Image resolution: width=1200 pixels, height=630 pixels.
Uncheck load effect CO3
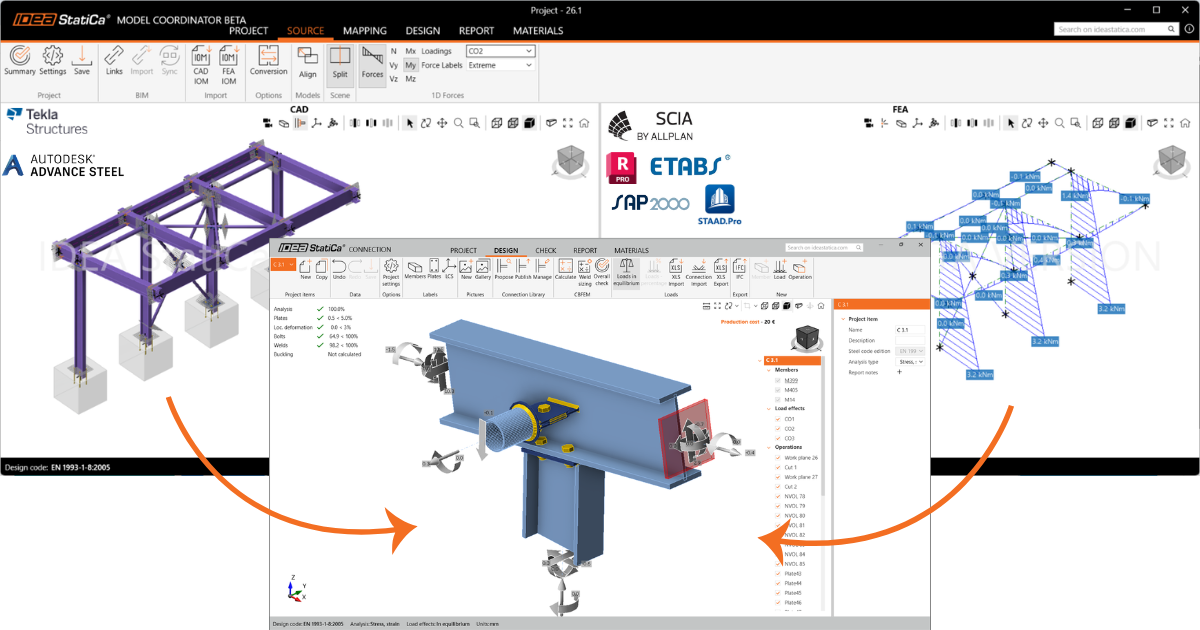[x=778, y=438]
